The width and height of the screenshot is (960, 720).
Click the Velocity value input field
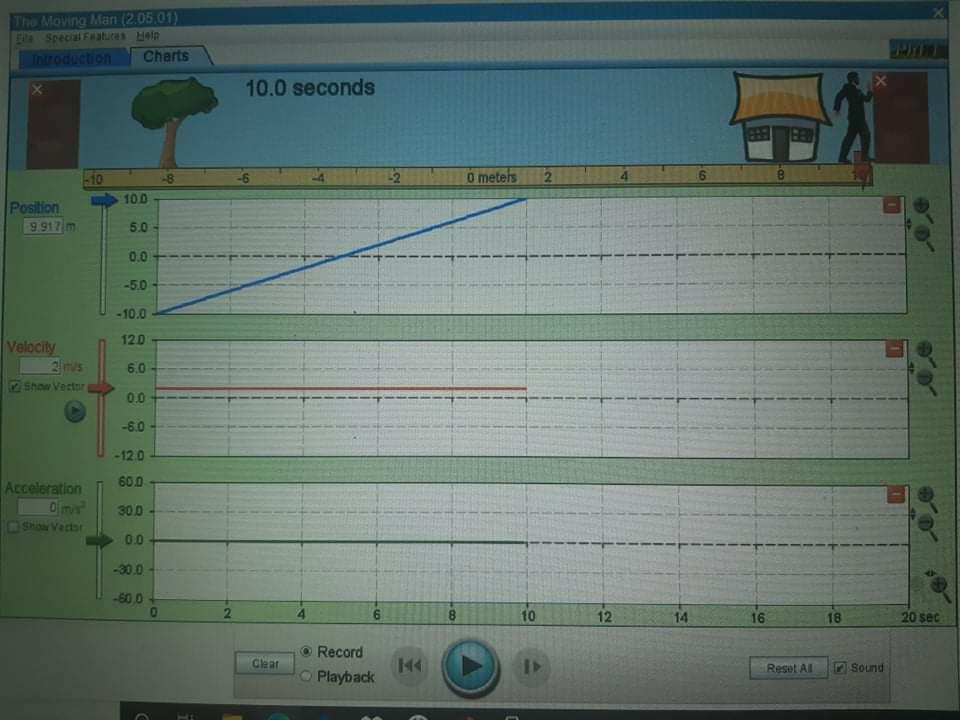tap(40, 366)
